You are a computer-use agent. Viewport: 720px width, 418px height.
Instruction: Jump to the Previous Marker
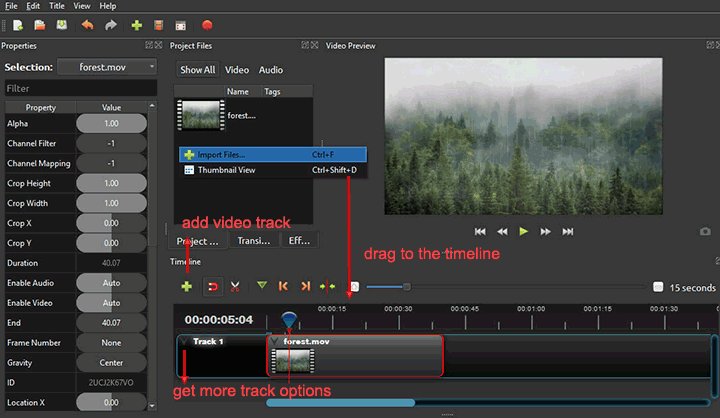click(284, 286)
